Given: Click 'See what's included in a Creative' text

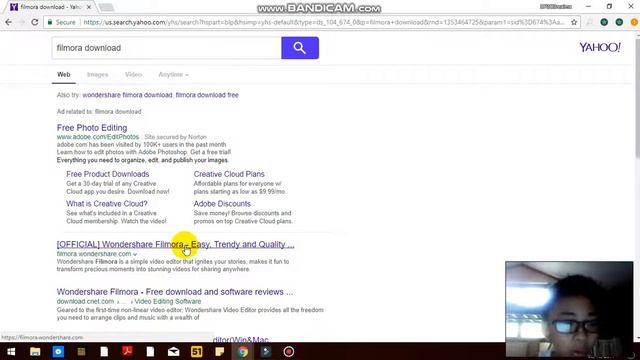Looking at the screenshot, I should click(x=111, y=213).
